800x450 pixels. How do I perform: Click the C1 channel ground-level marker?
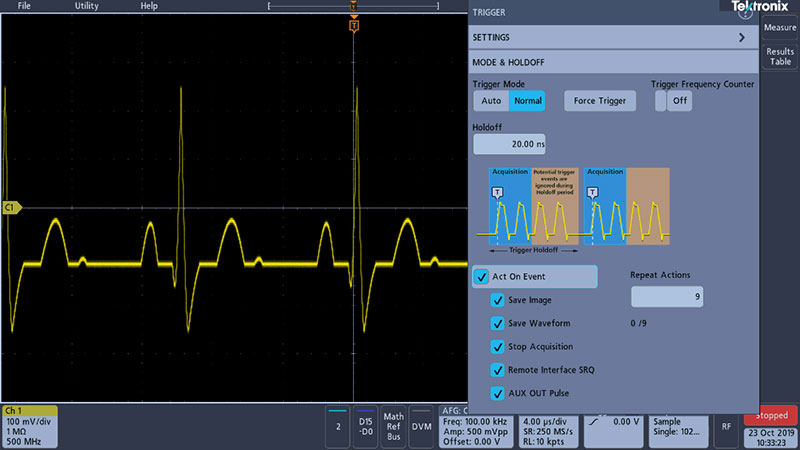click(x=11, y=207)
